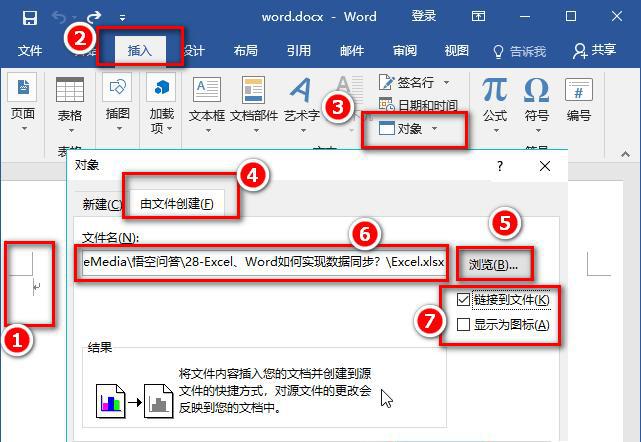Click the 文本框 text box icon
This screenshot has width=641, height=442.
point(207,89)
